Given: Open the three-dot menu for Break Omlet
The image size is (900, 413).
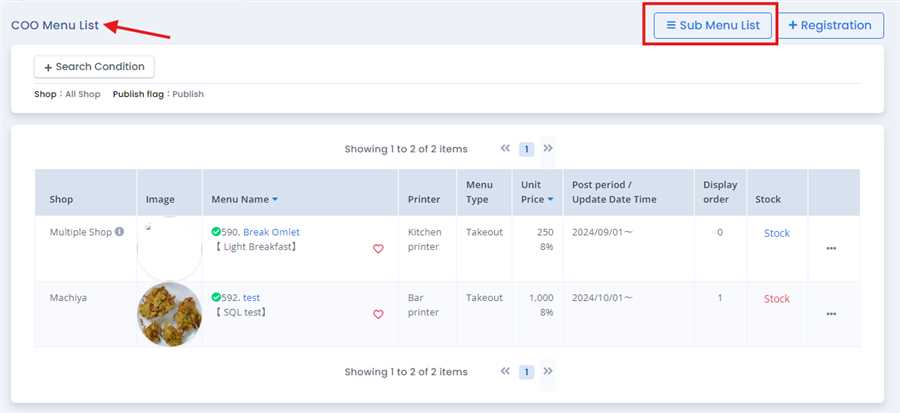Looking at the screenshot, I should point(831,249).
